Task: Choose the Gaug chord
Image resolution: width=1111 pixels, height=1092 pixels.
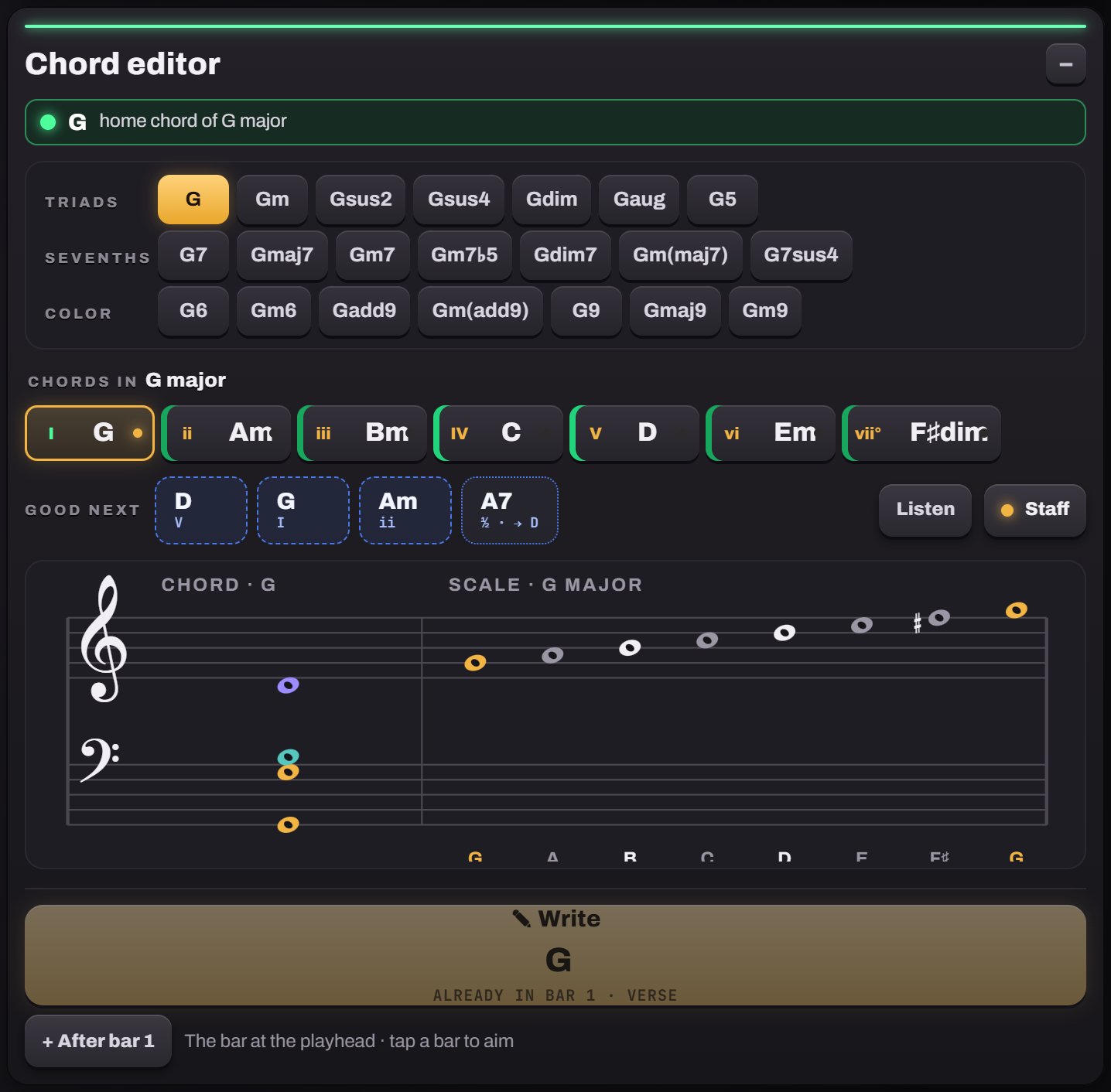Action: pyautogui.click(x=639, y=200)
